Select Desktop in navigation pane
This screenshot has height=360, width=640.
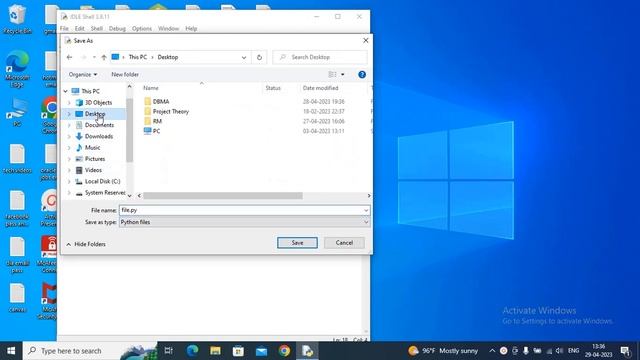tap(95, 114)
